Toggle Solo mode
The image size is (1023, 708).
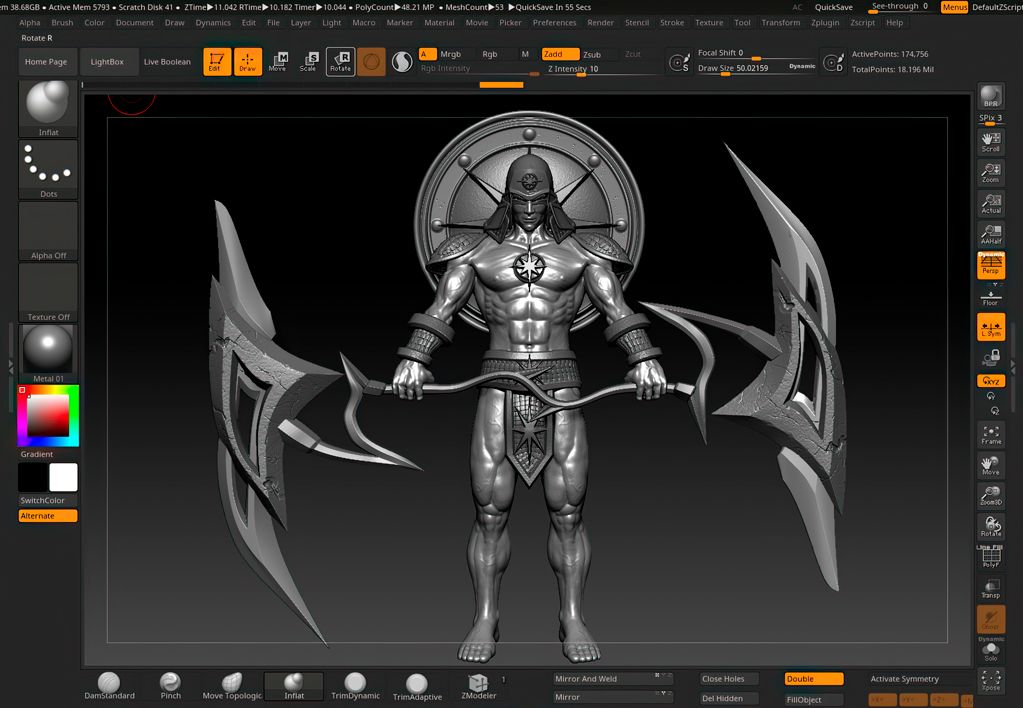click(990, 652)
